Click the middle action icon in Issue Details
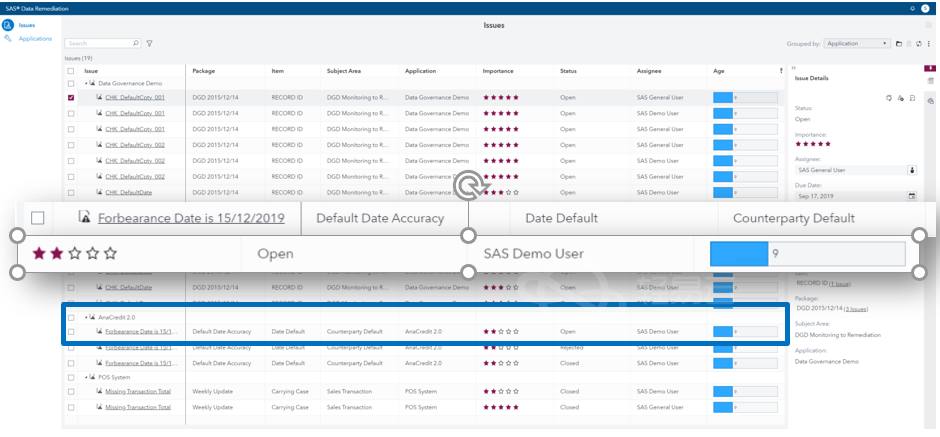940x437 pixels. pos(900,98)
